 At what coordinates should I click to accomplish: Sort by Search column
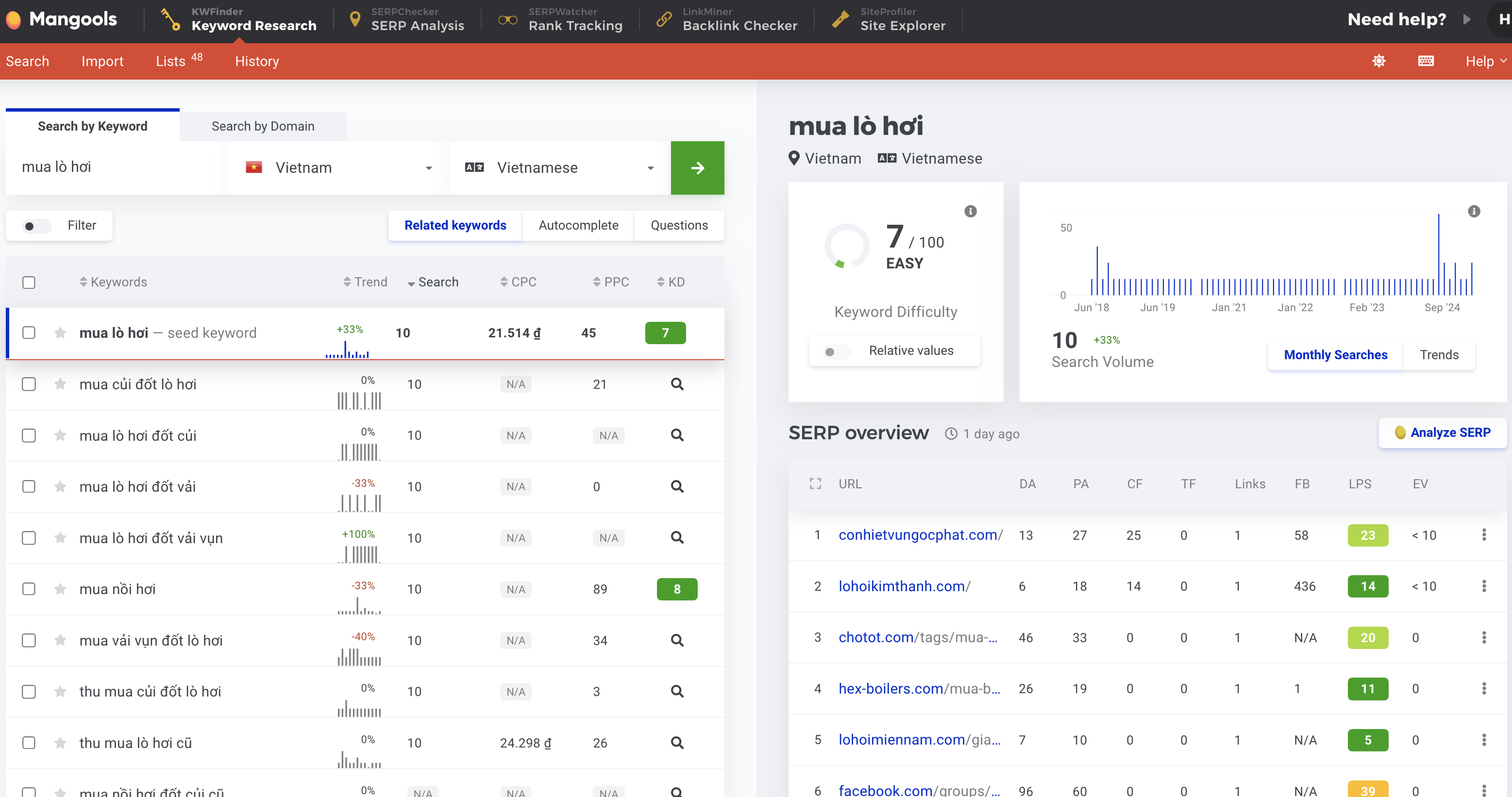433,282
